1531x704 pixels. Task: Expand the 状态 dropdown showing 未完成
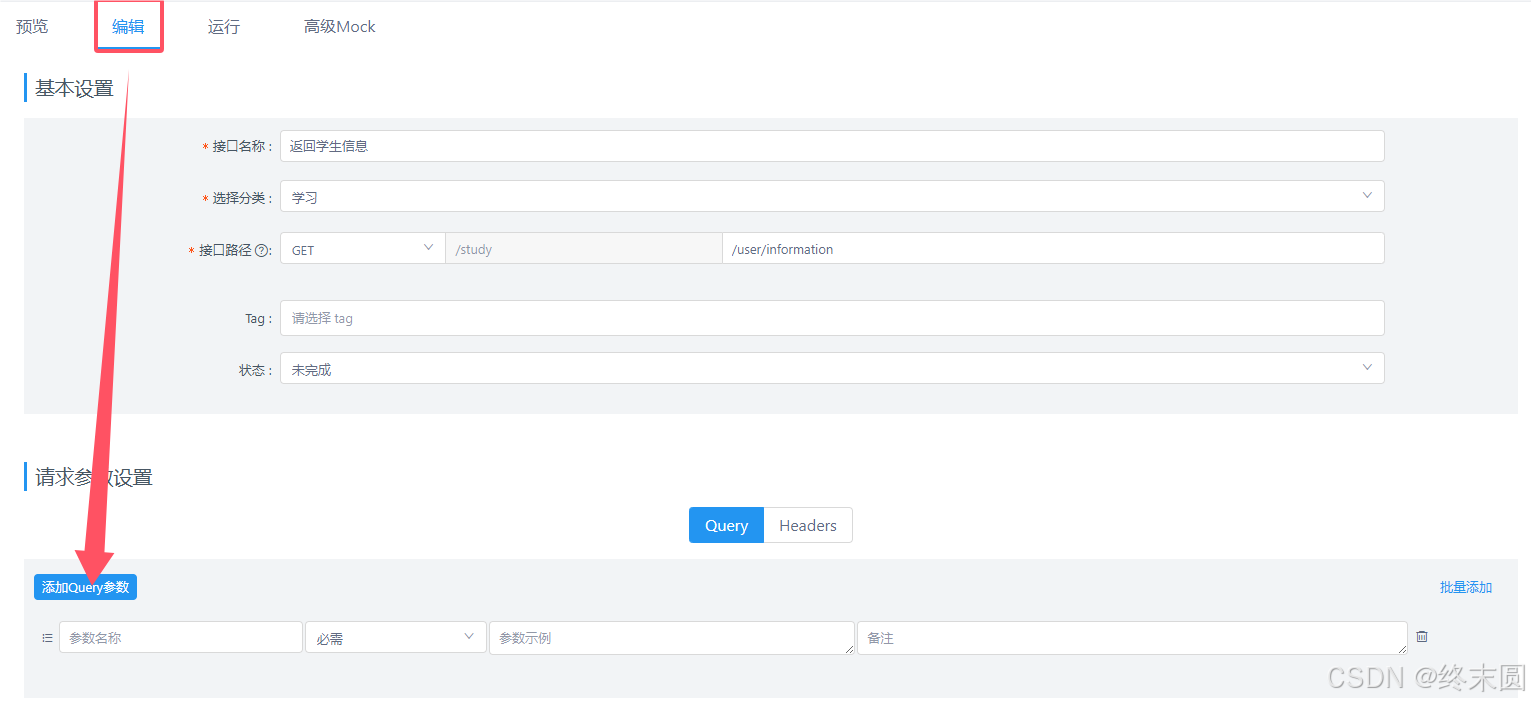832,368
